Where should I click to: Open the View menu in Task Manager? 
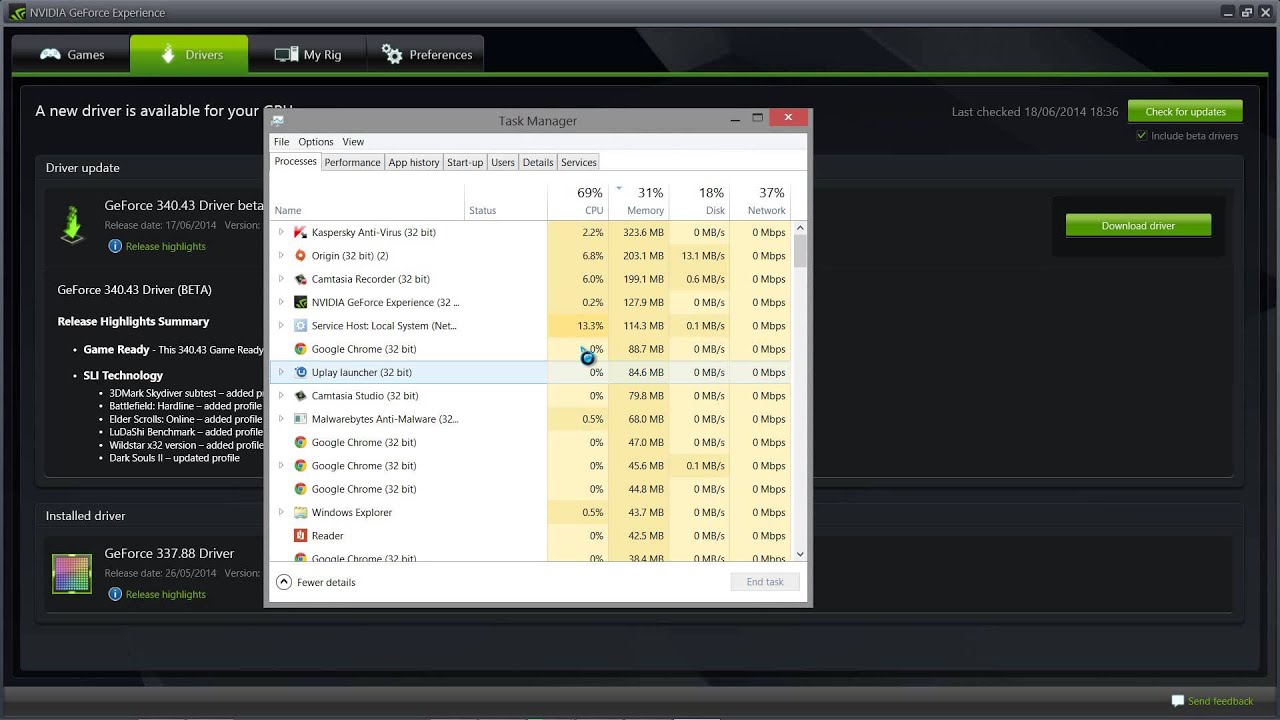point(353,142)
